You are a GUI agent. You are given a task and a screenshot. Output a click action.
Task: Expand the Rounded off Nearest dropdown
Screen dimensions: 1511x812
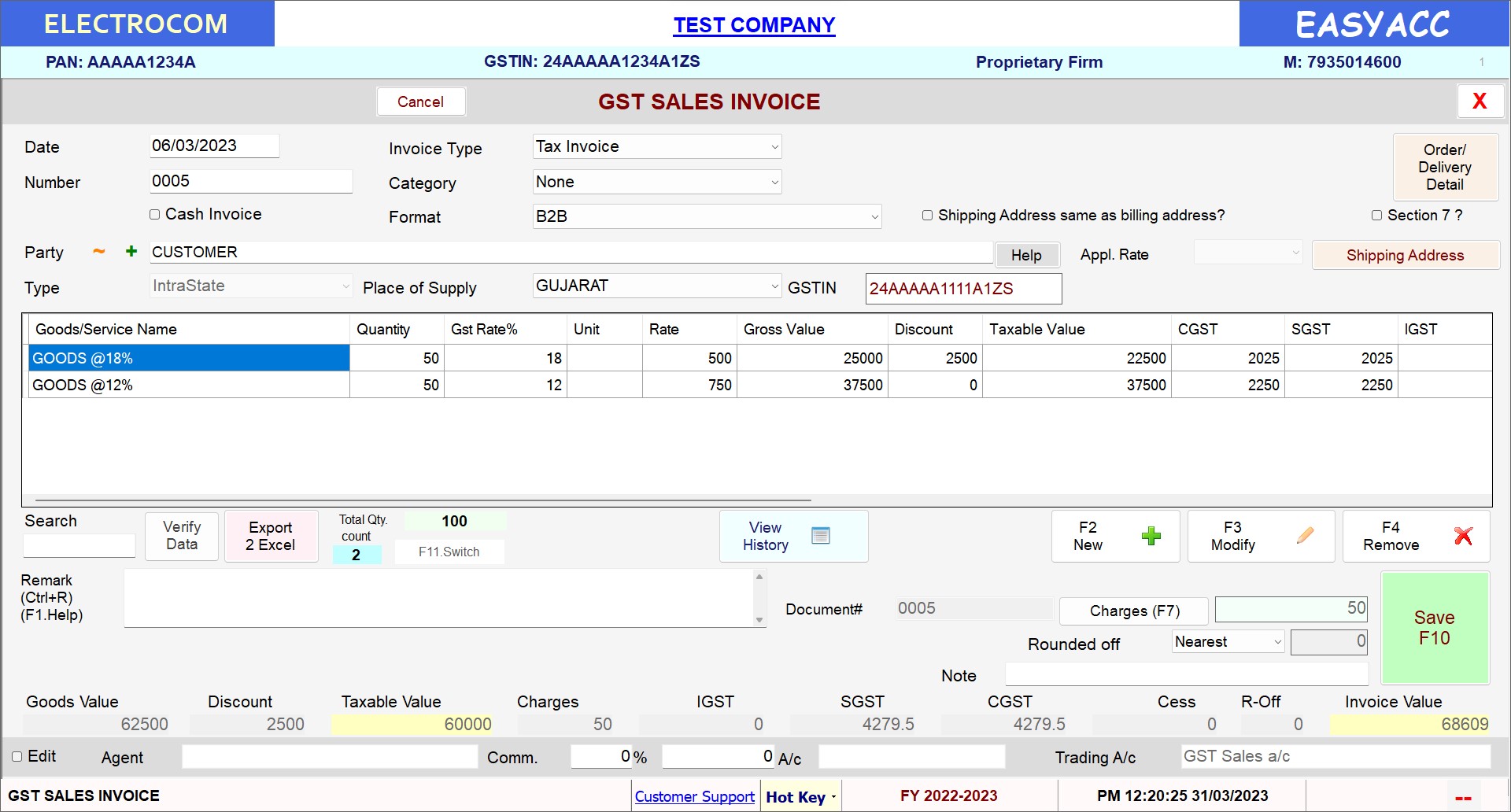[x=1277, y=642]
